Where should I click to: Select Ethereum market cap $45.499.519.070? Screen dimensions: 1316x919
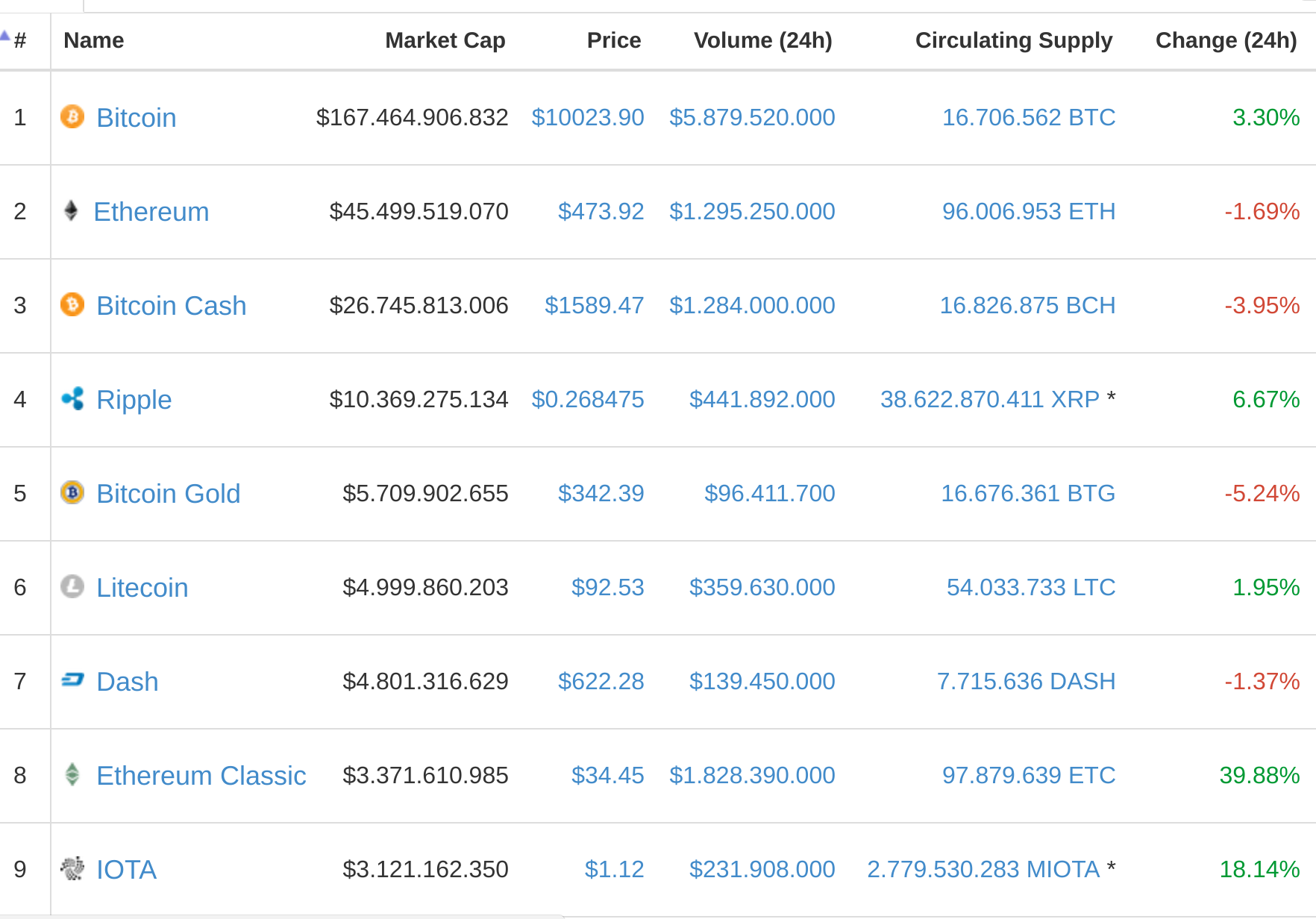click(x=419, y=211)
